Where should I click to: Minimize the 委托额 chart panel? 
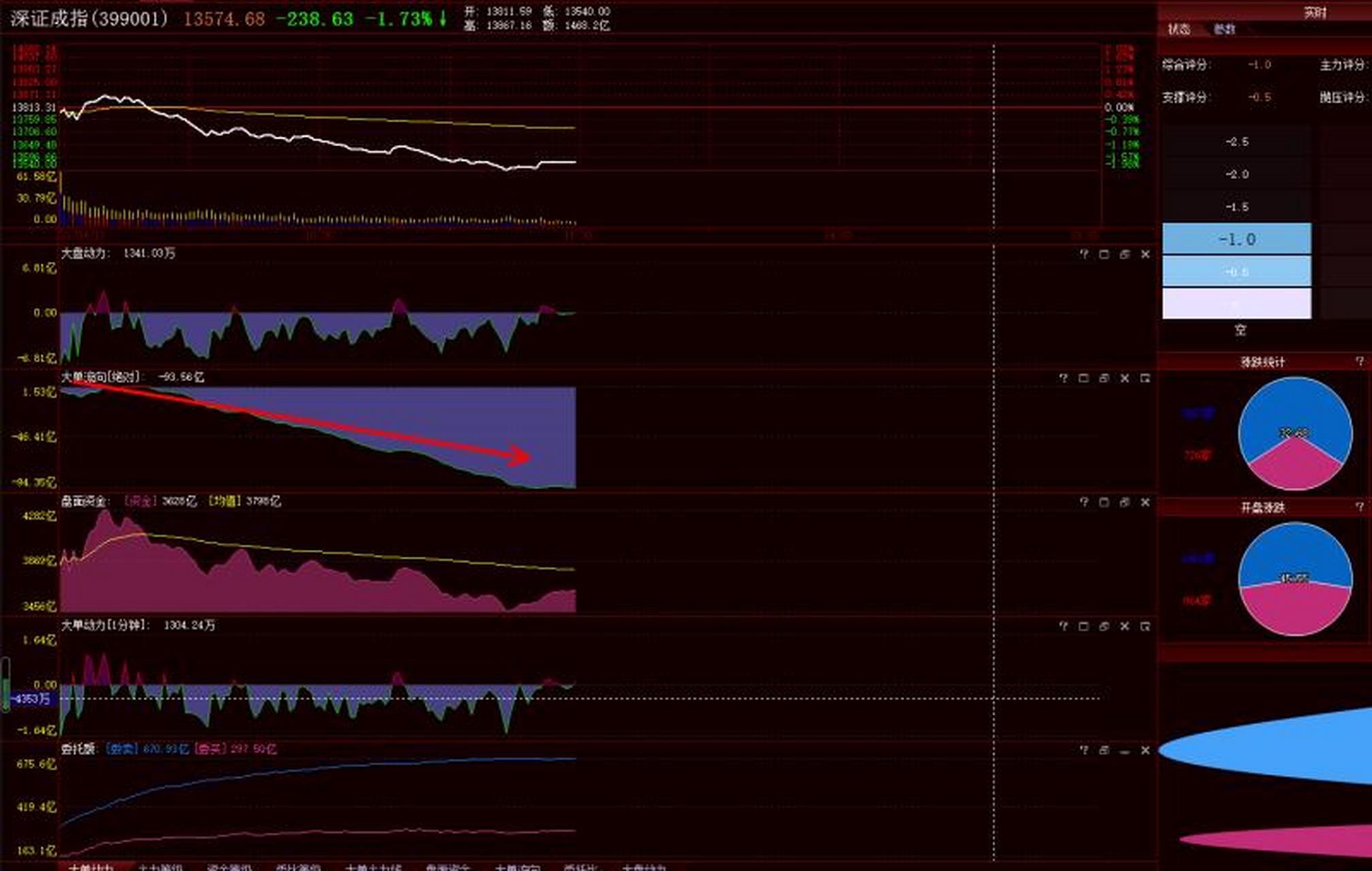(1124, 750)
